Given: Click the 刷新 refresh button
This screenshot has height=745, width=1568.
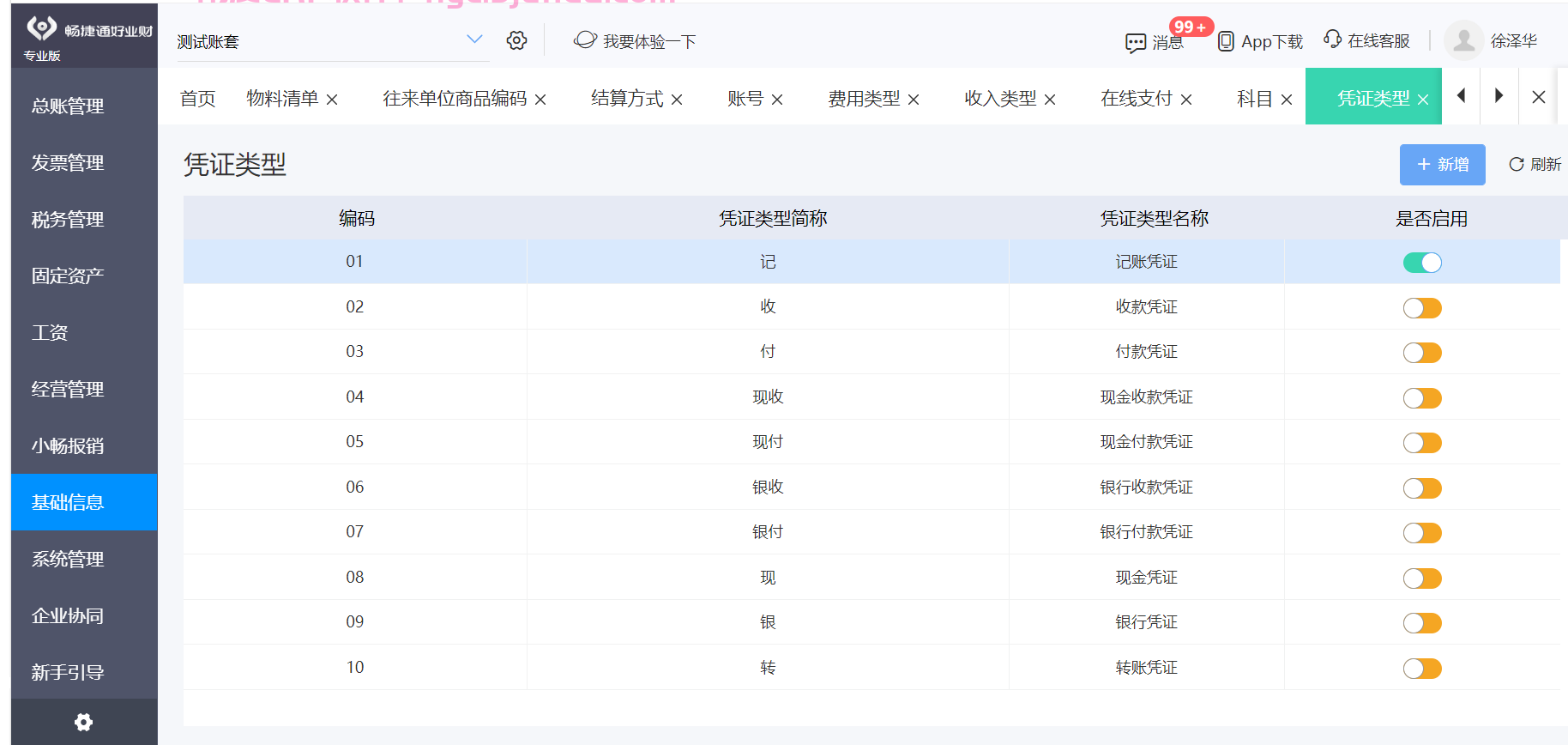Looking at the screenshot, I should (x=1535, y=164).
